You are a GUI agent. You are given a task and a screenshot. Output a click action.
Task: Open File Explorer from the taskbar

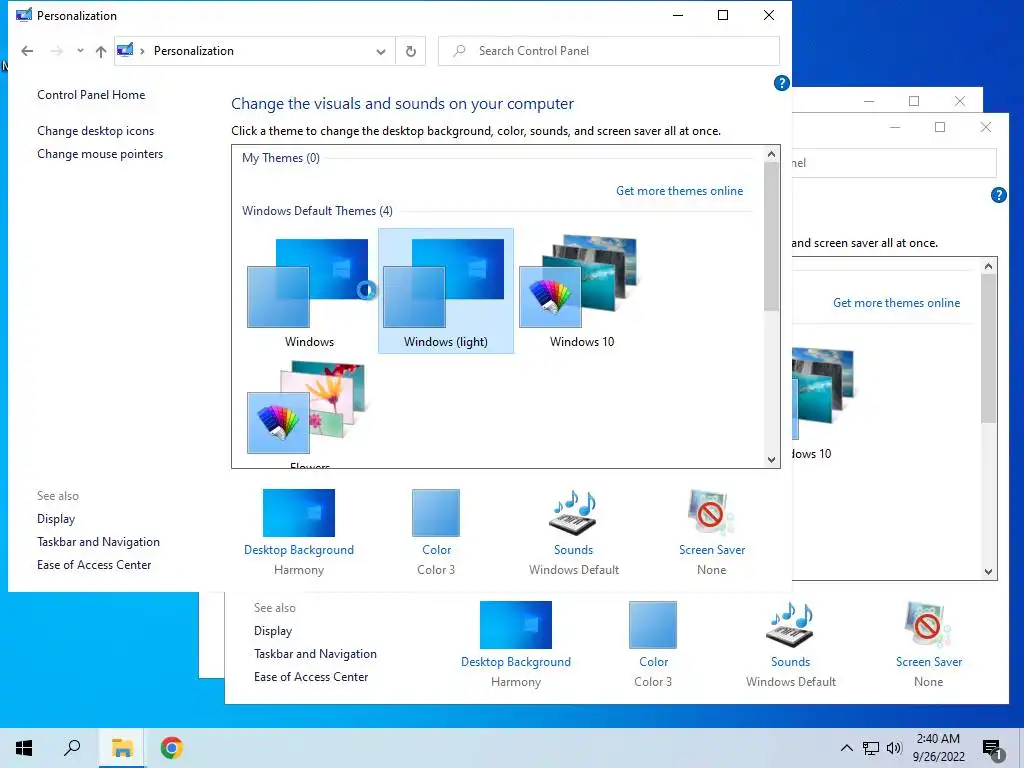(122, 748)
